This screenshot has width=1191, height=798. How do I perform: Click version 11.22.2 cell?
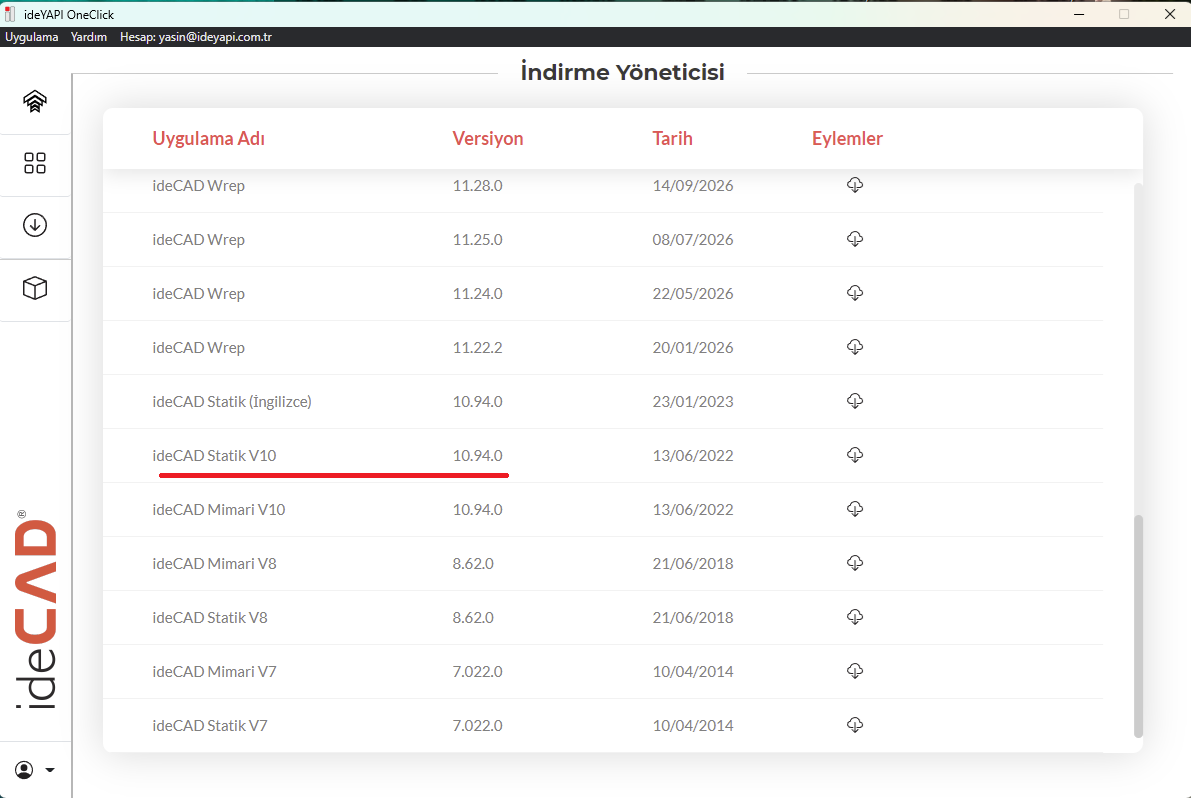[477, 347]
